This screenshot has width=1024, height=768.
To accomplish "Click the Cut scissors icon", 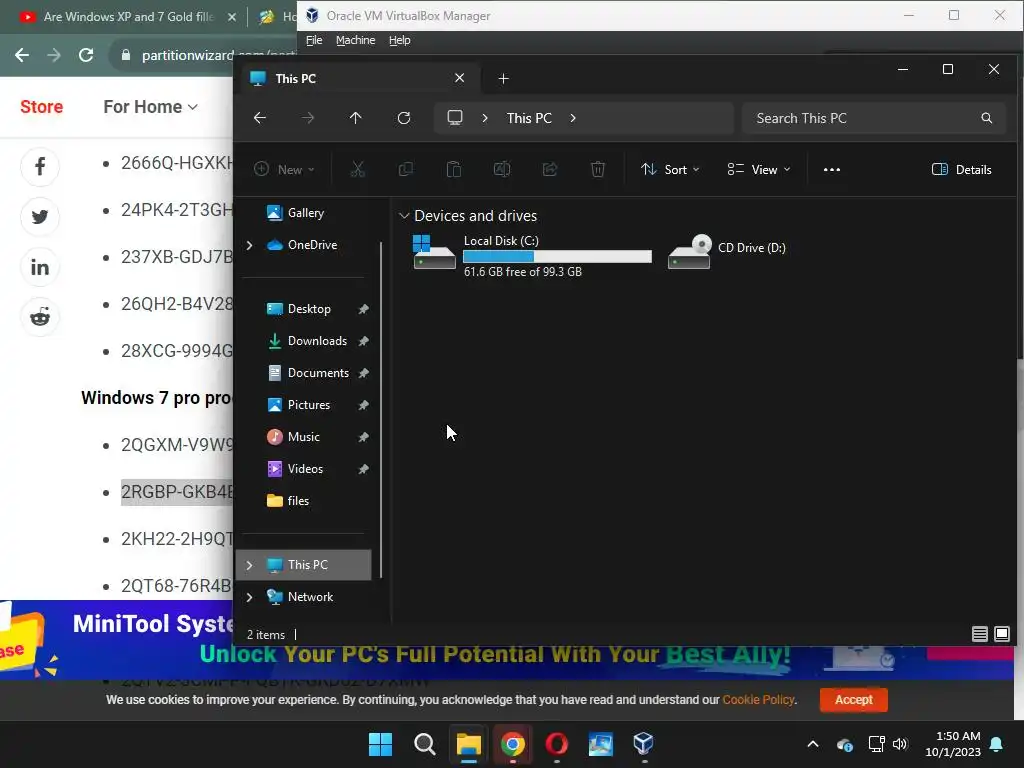I will (x=357, y=170).
